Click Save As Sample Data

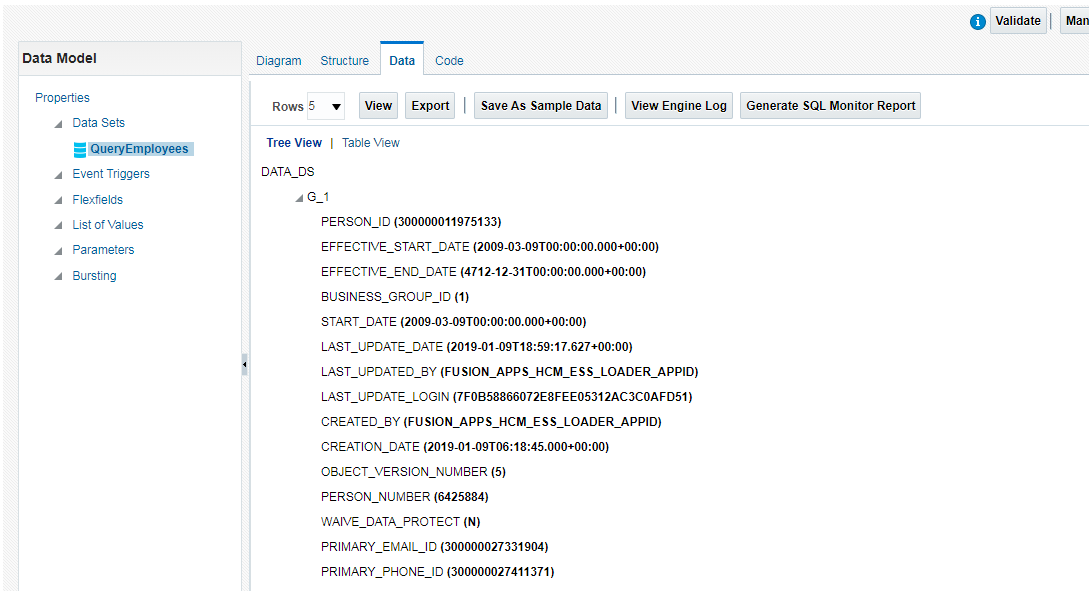[x=541, y=106]
